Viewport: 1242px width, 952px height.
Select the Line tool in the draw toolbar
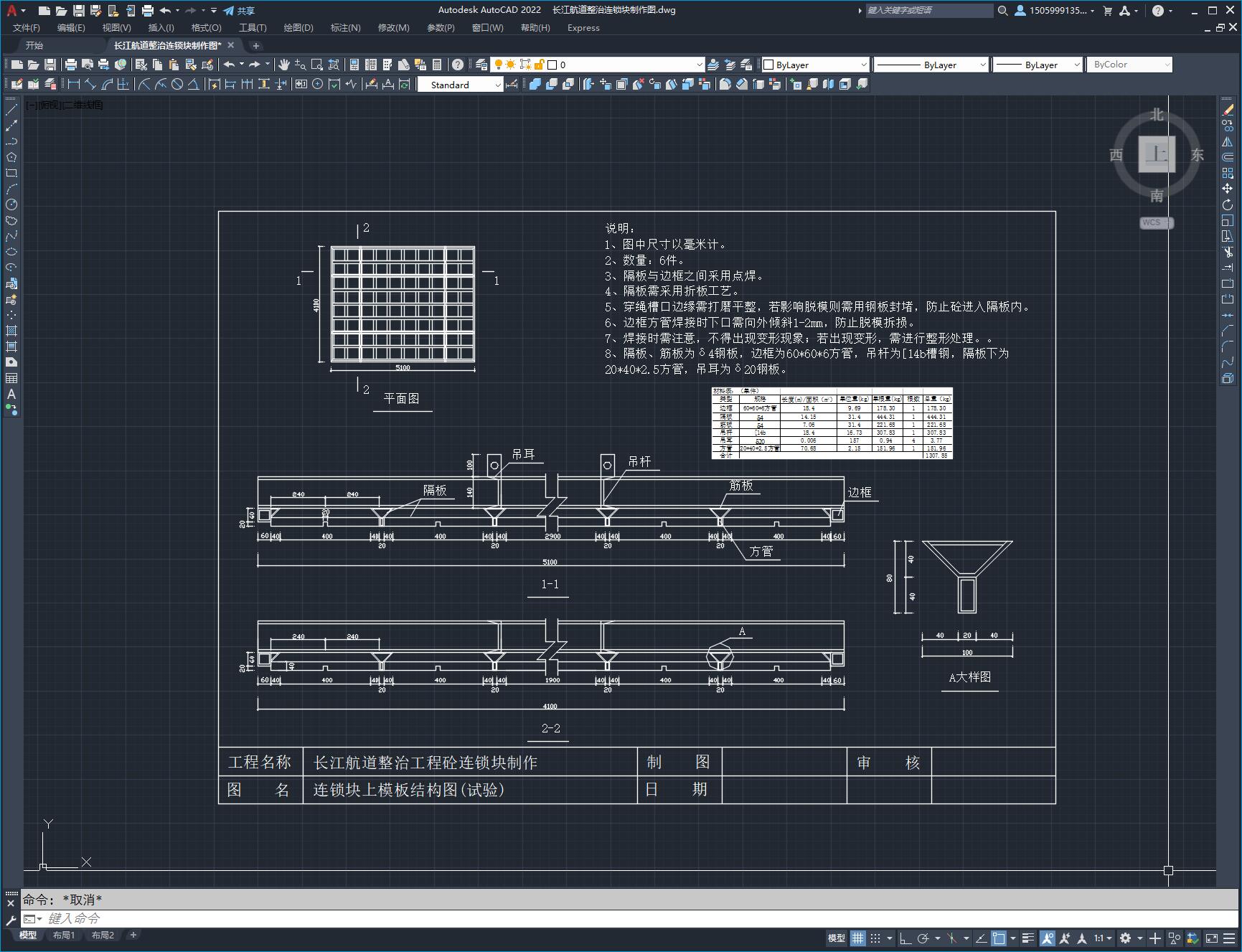[x=11, y=110]
